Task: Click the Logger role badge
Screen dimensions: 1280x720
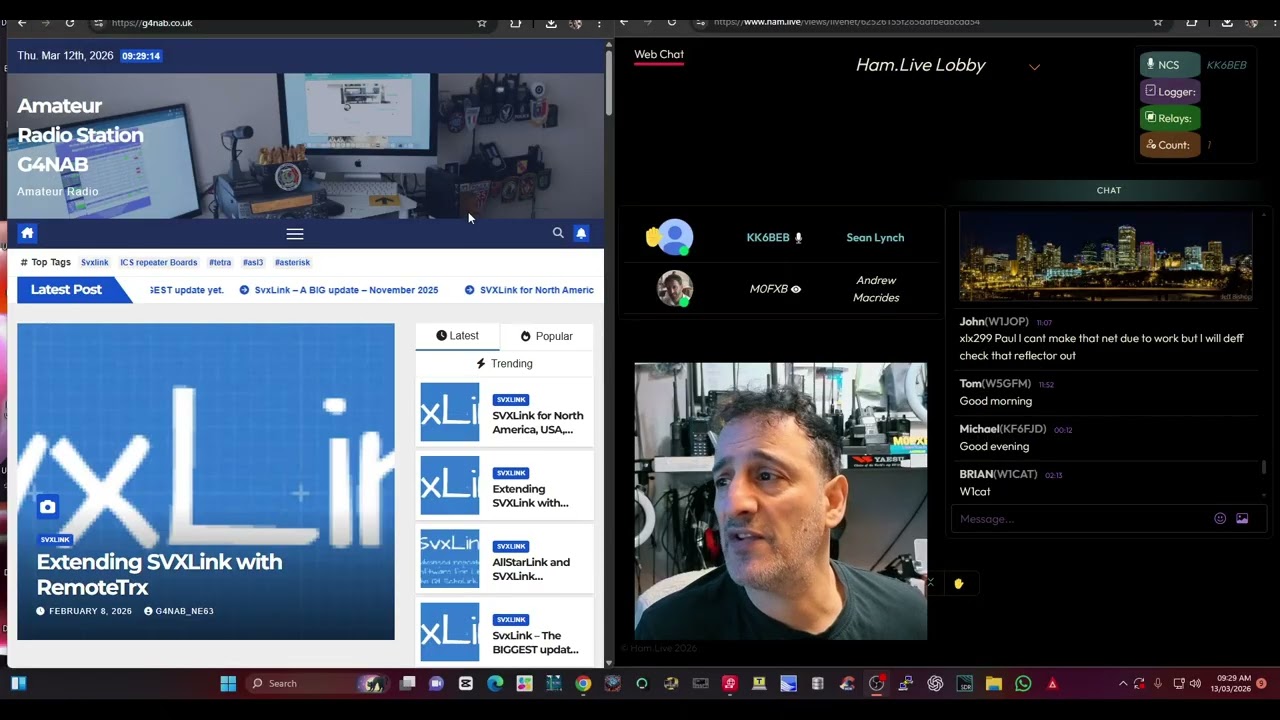Action: [x=1170, y=91]
